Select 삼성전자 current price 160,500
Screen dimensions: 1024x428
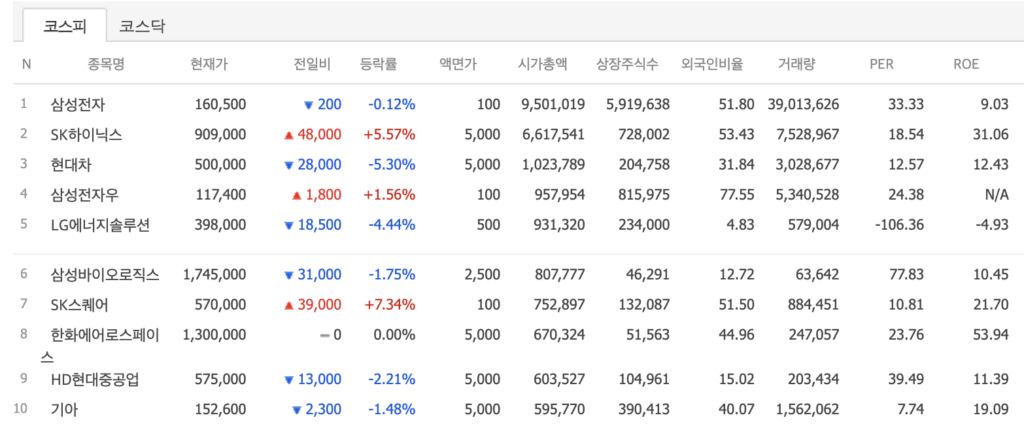coord(221,105)
